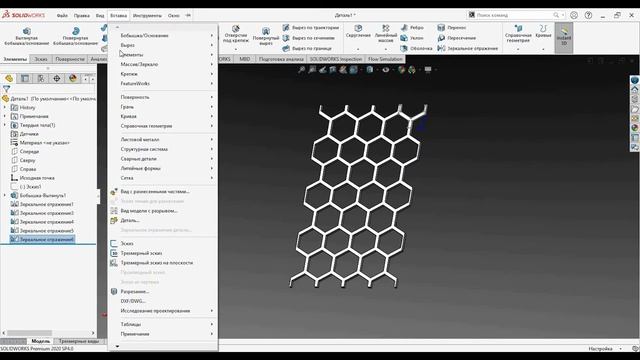Click the feature tree filter funnel icon
Image resolution: width=640 pixels, height=360 pixels.
click(6, 89)
